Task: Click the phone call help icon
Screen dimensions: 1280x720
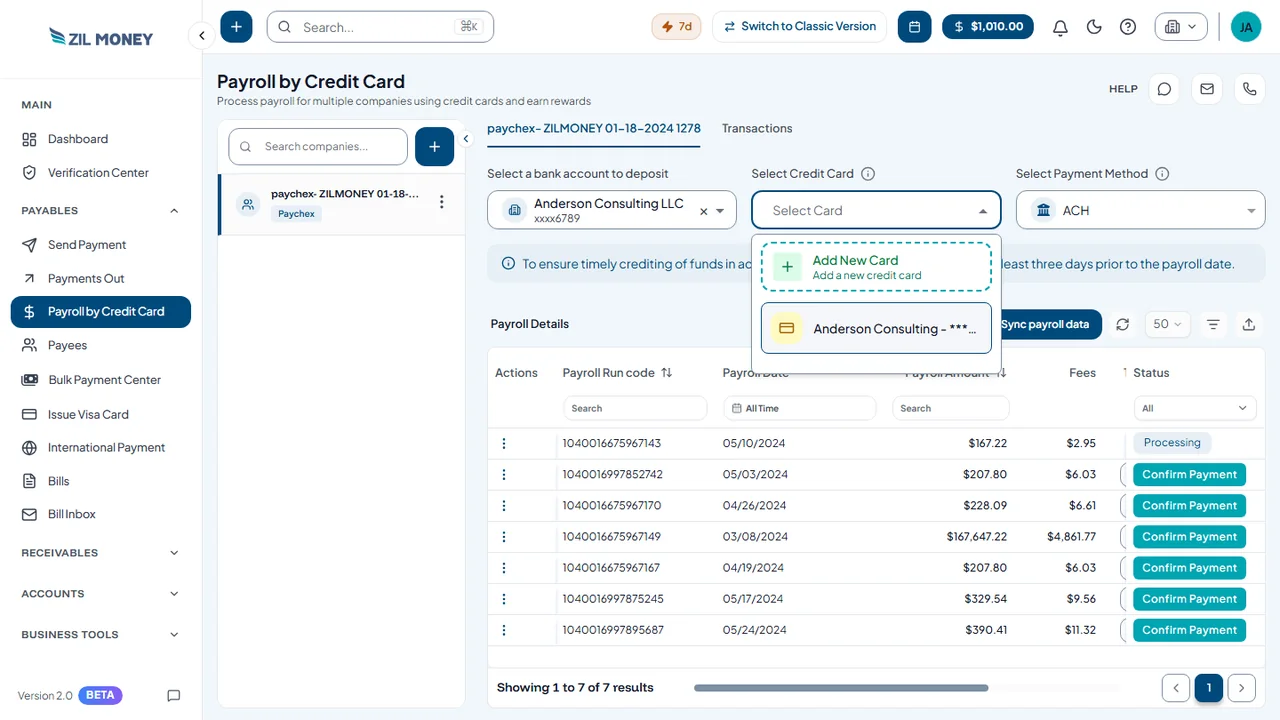Action: (x=1250, y=89)
